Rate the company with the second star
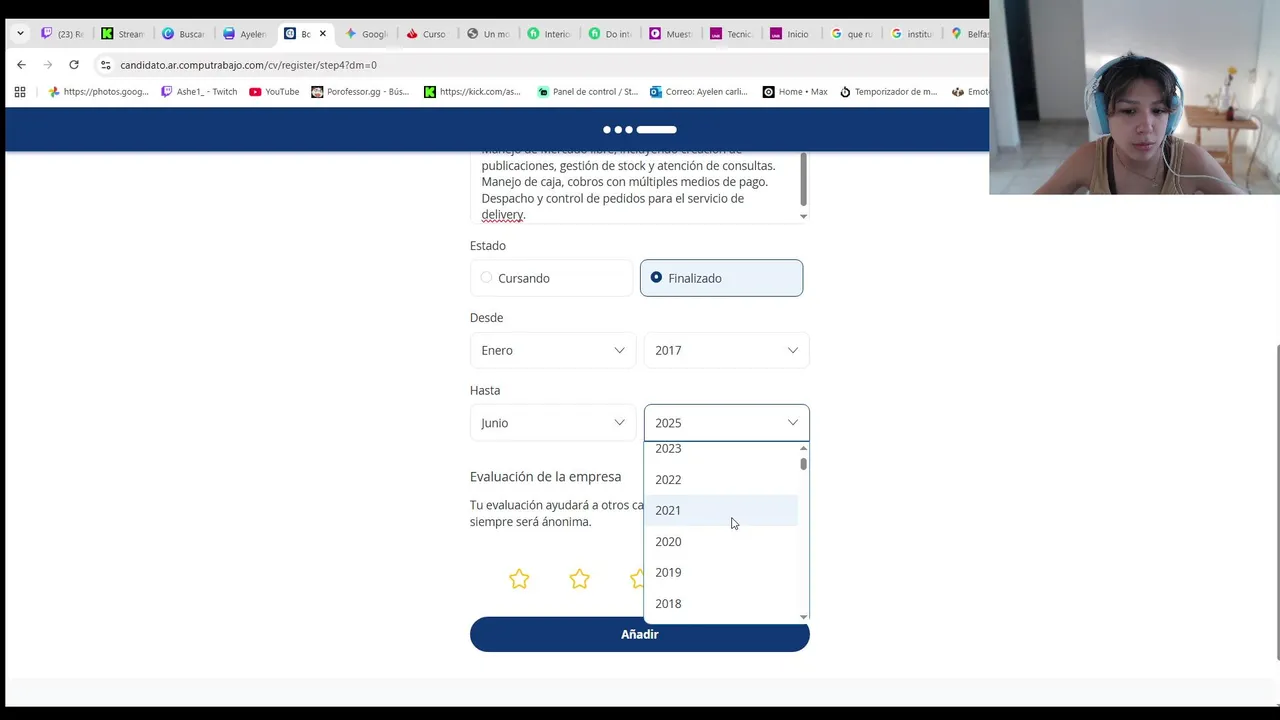 click(580, 579)
